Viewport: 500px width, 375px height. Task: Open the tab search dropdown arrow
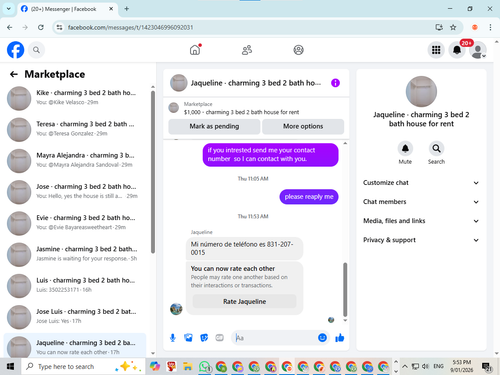pyautogui.click(x=9, y=9)
